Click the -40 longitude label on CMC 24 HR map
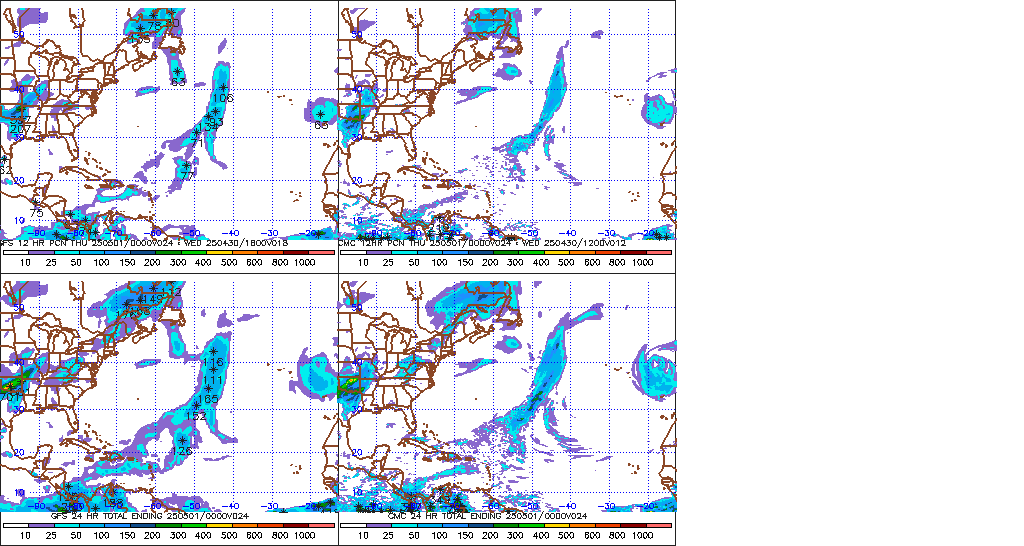Screen dimensions: 1024x546 (570, 506)
